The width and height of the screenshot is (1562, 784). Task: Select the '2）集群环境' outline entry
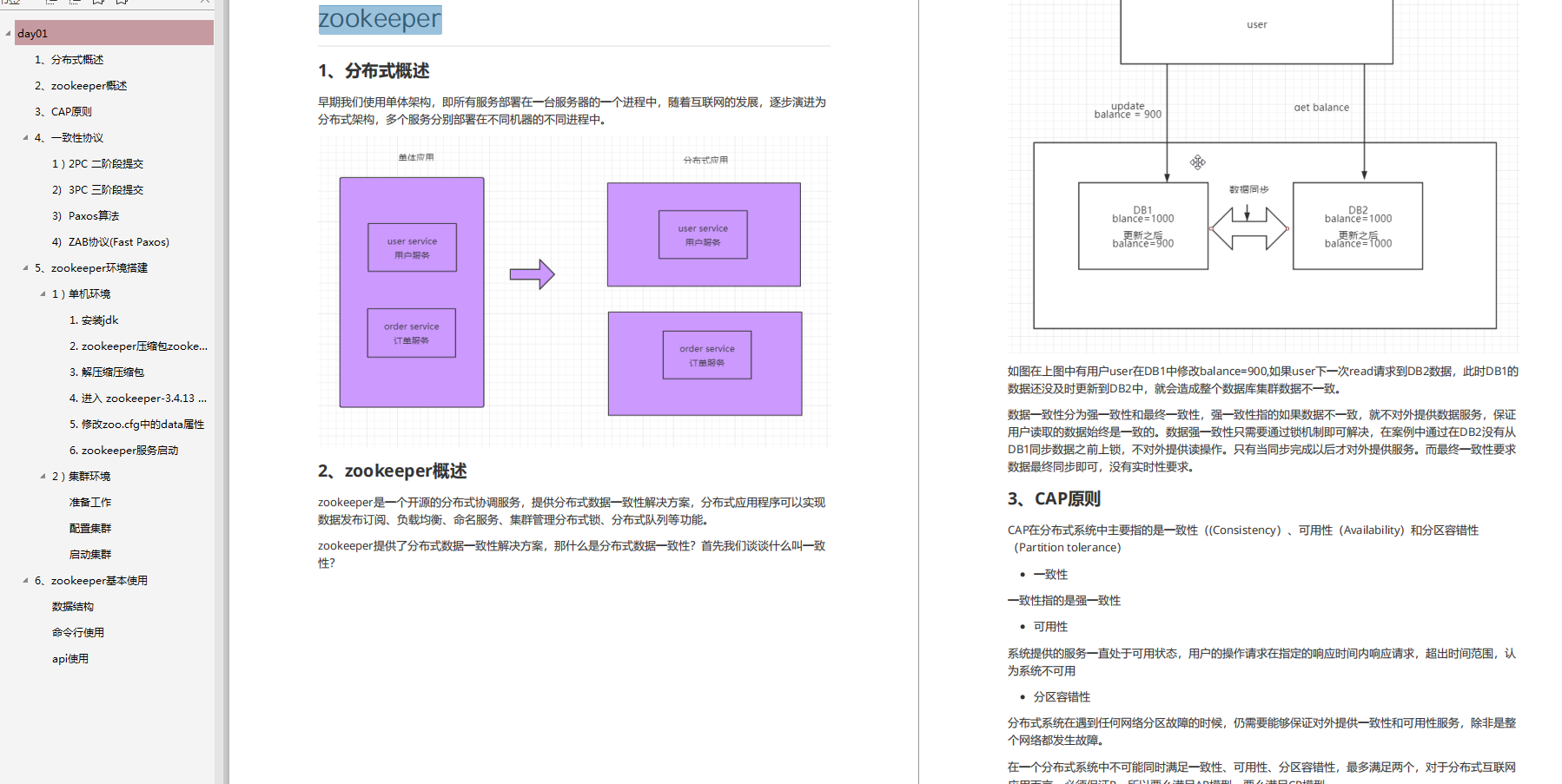coord(81,477)
